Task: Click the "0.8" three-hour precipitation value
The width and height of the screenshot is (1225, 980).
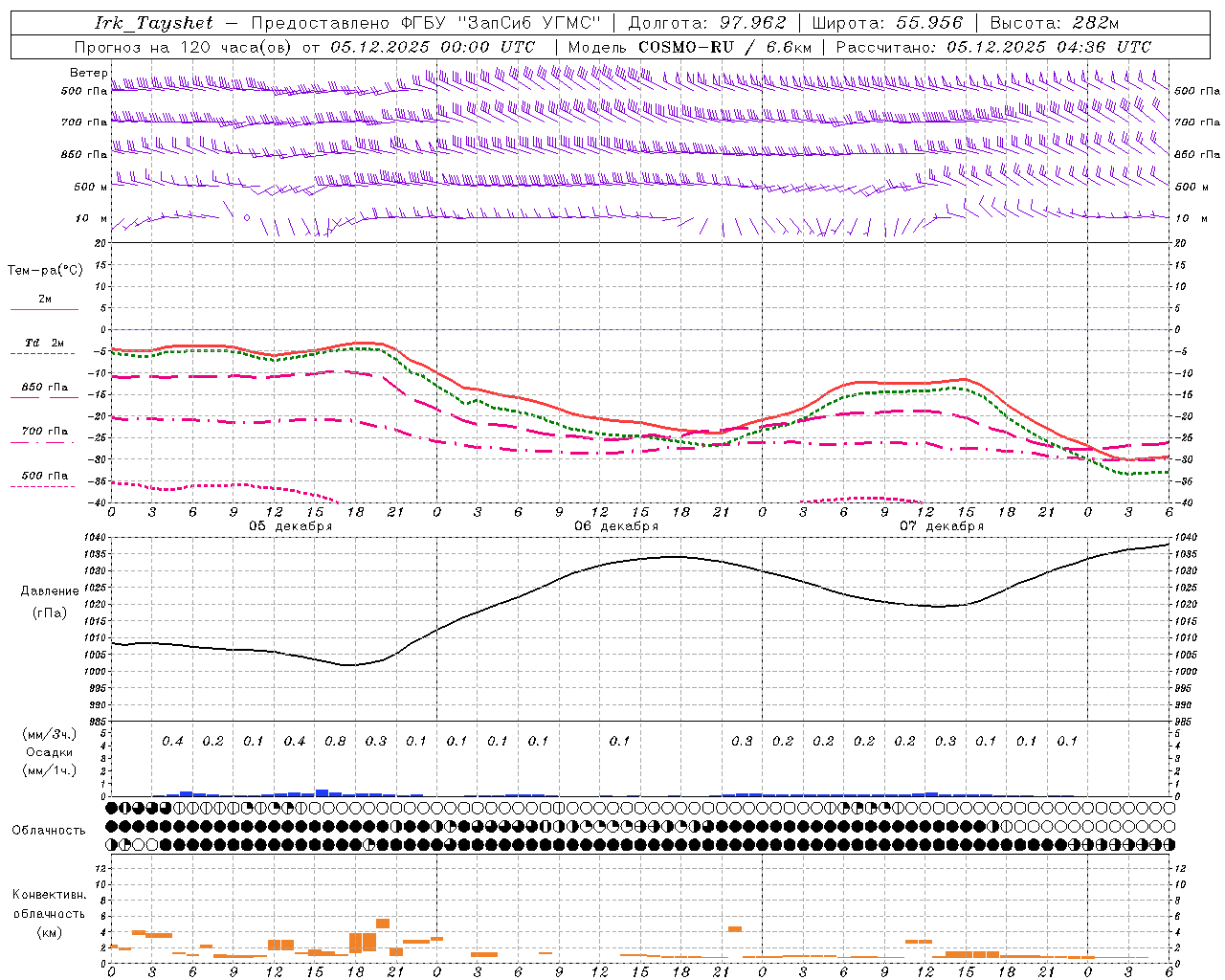Action: pyautogui.click(x=335, y=741)
